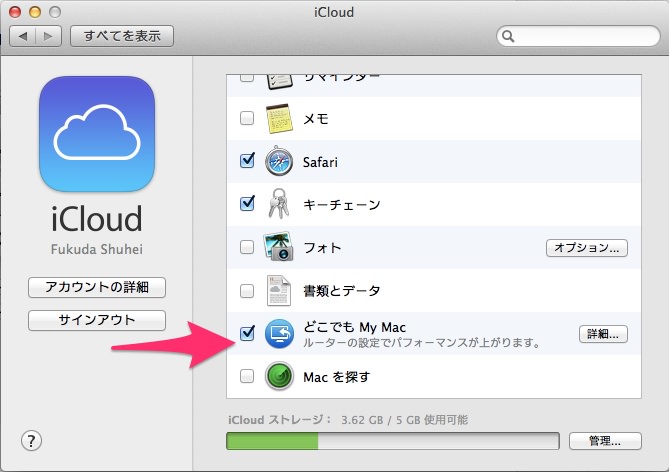Screen dimensions: 669x472
Task: Focus the search input field
Action: tap(578, 36)
